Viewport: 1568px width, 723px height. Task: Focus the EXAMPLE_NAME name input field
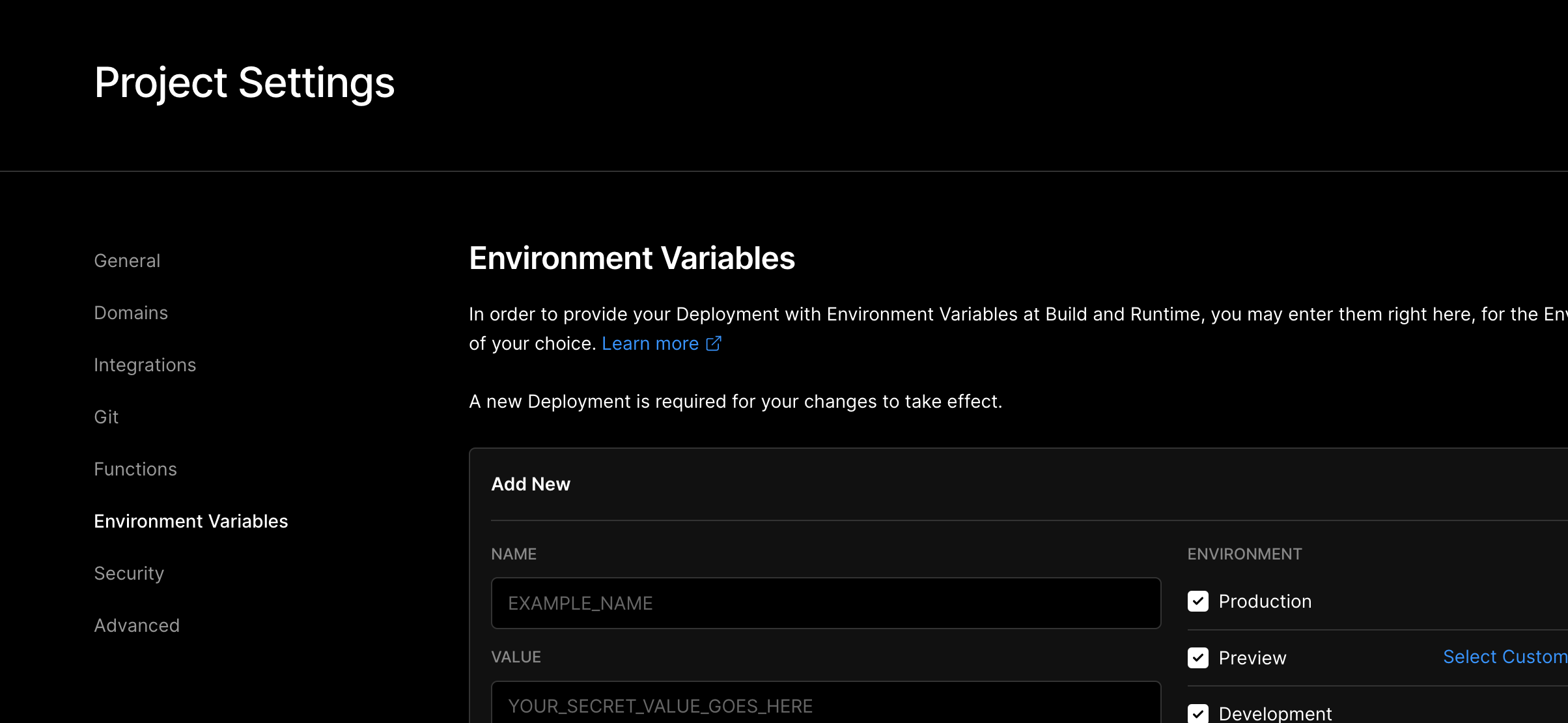pos(826,603)
